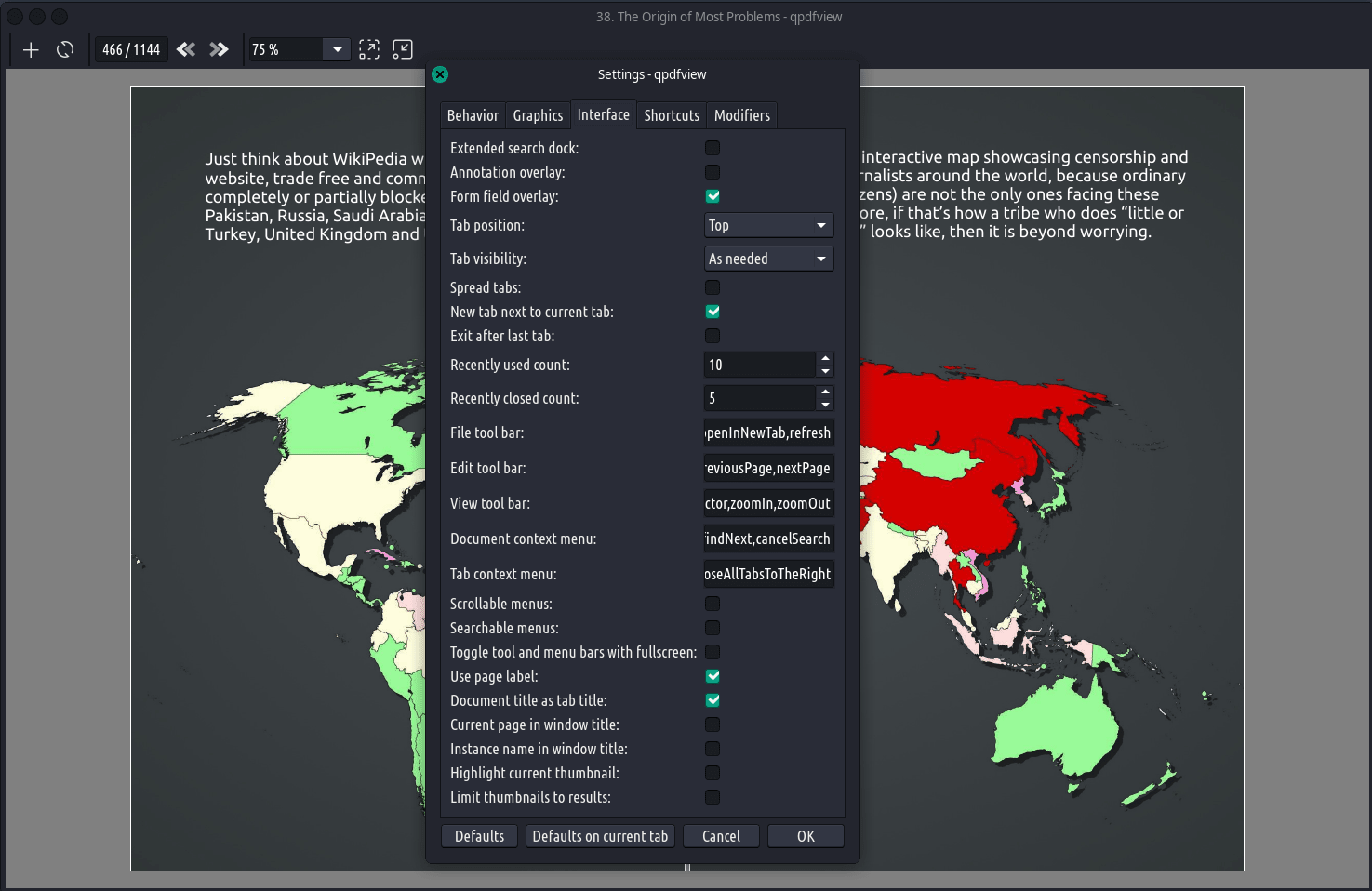The image size is (1372, 891).
Task: Open the Shortcuts tab
Action: [672, 115]
